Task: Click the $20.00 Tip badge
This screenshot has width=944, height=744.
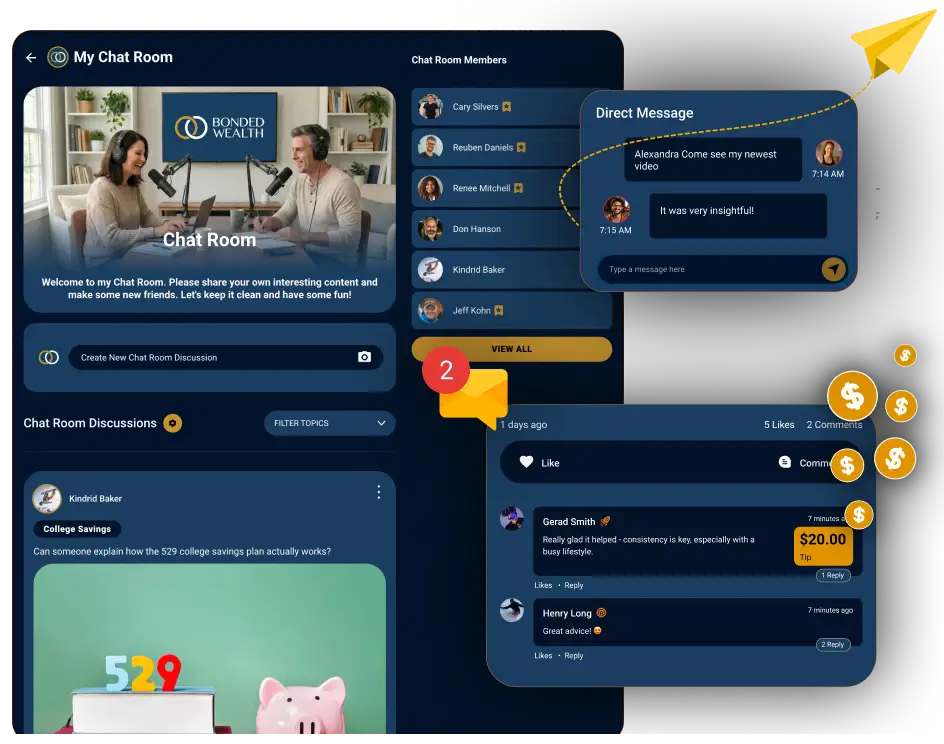Action: pos(823,546)
